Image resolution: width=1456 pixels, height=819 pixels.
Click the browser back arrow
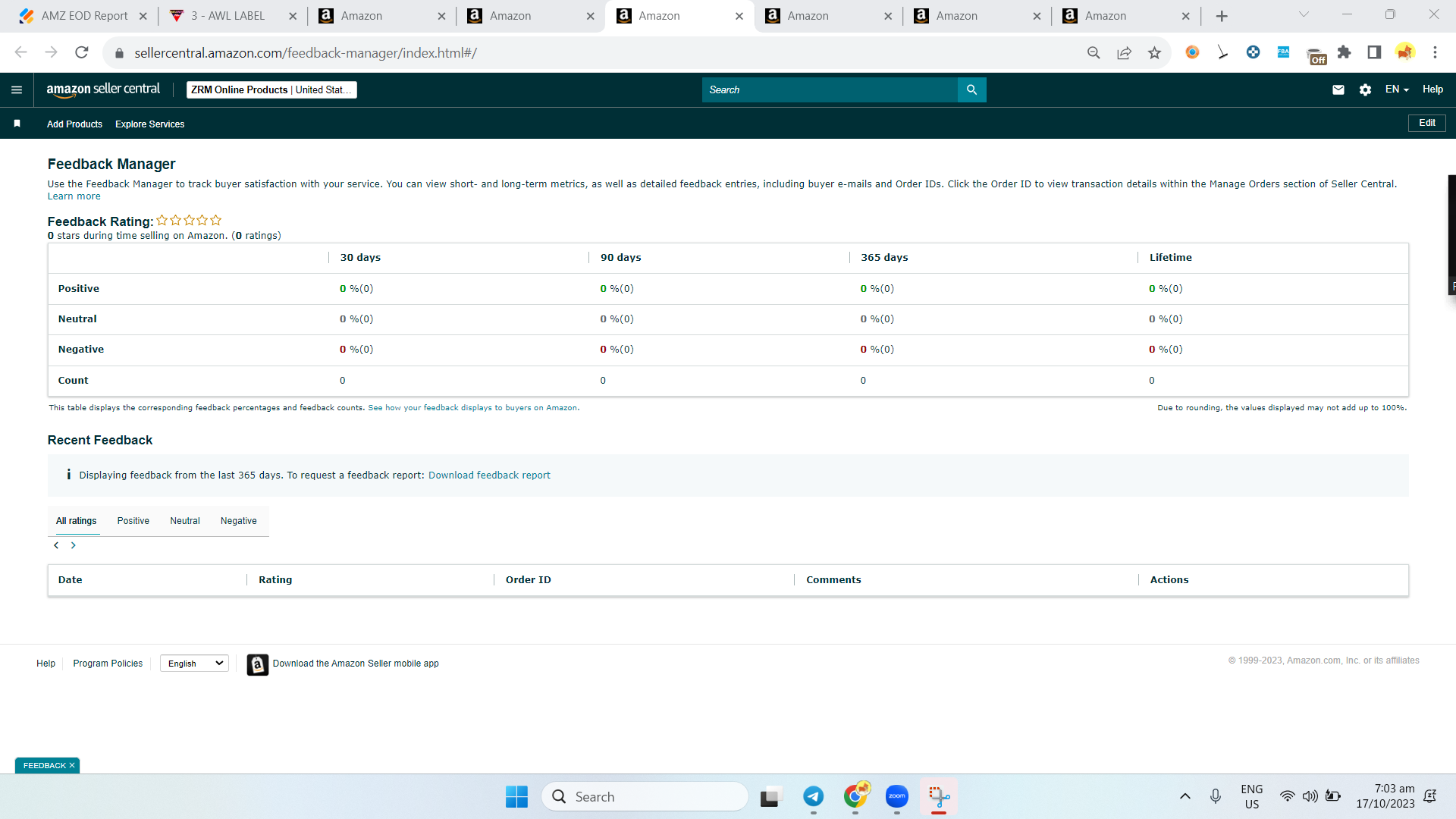click(x=21, y=52)
